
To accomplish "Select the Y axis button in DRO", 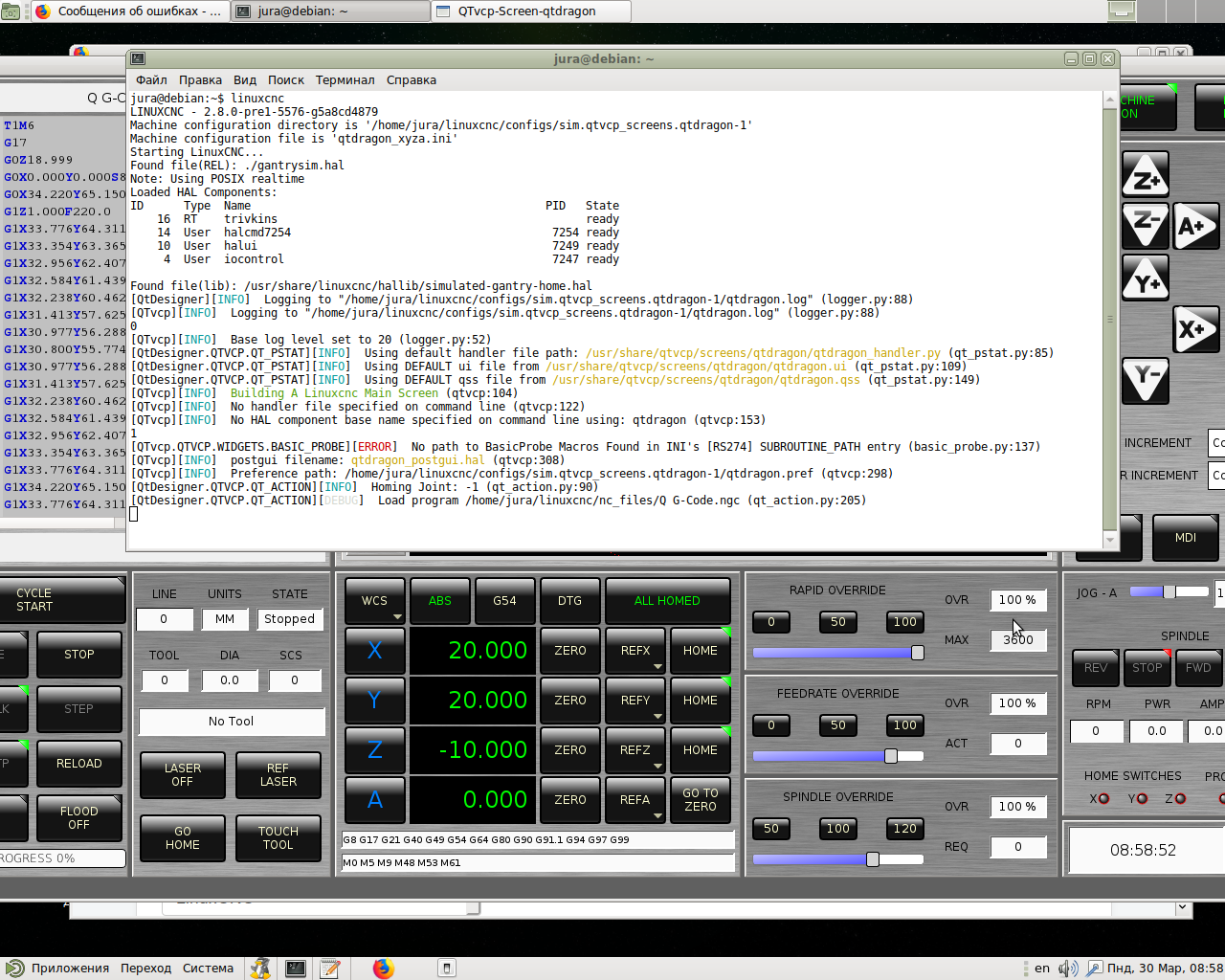I will (375, 701).
